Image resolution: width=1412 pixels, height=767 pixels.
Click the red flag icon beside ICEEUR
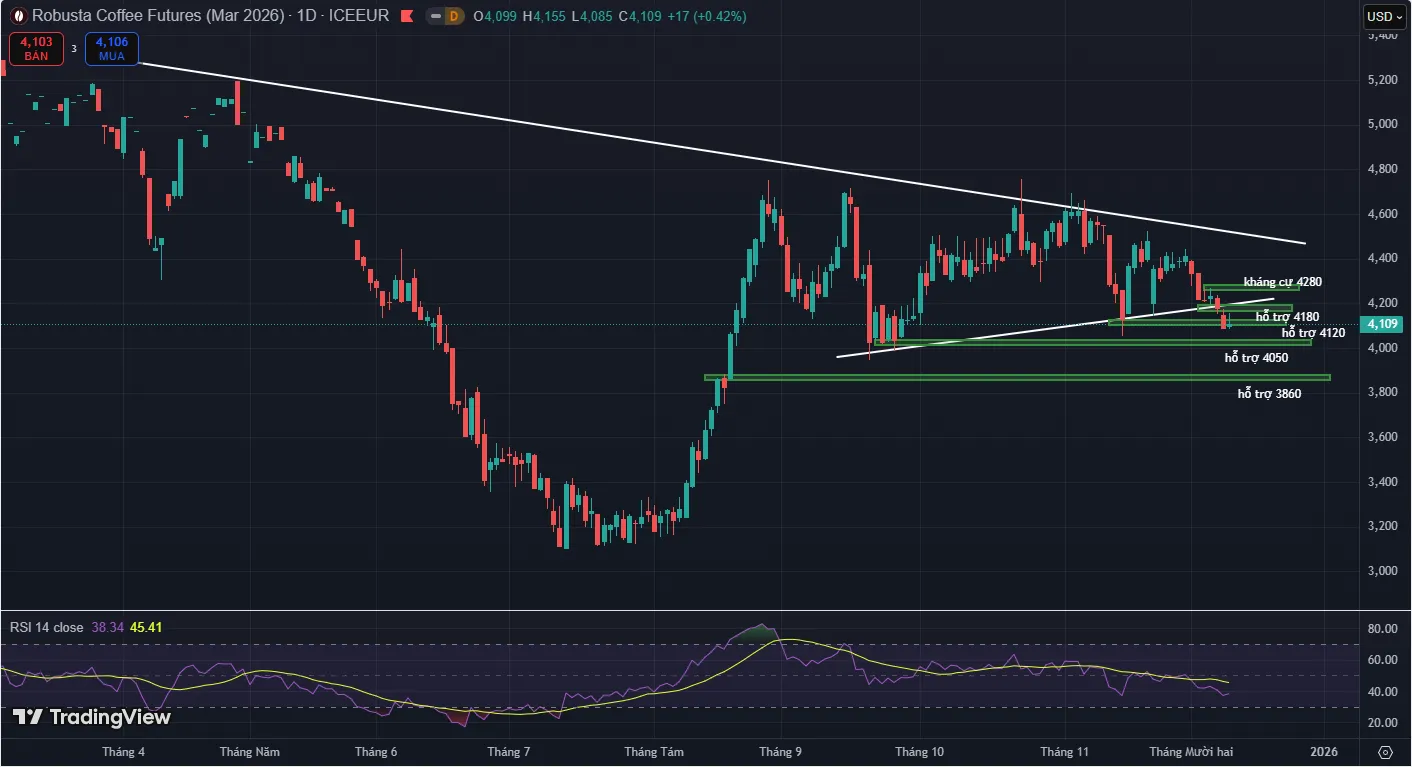tap(405, 16)
